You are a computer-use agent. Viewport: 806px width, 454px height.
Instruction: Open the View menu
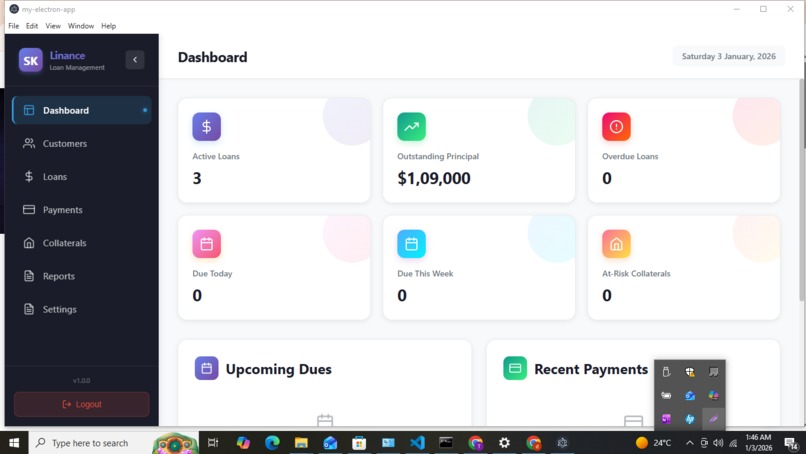(x=53, y=26)
